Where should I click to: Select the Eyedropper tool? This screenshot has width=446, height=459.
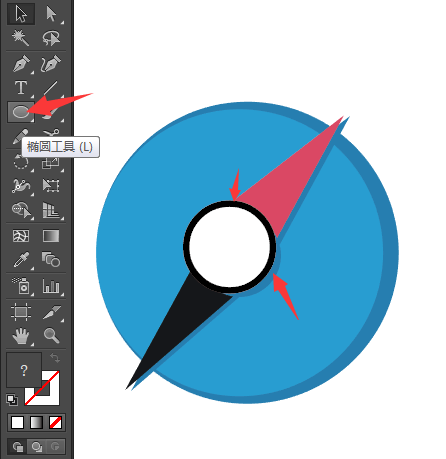21,259
